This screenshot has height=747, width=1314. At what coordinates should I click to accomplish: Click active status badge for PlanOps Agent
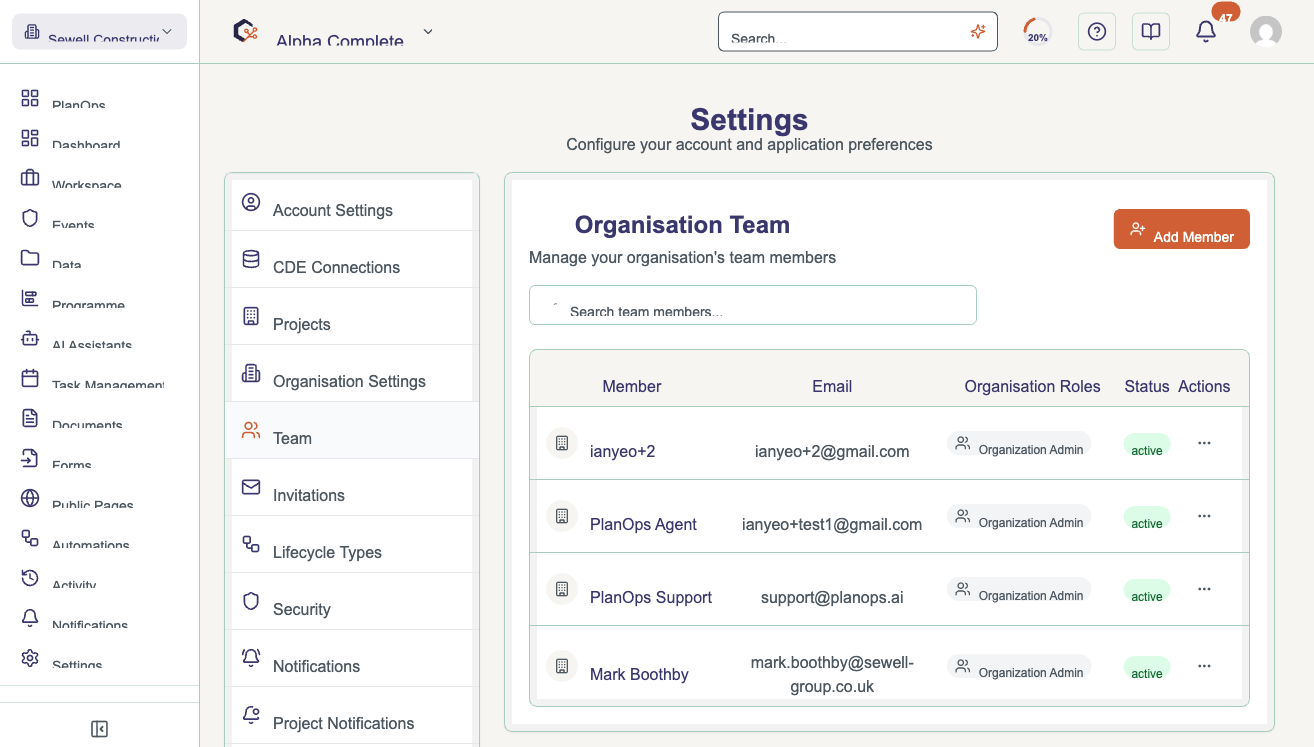pyautogui.click(x=1146, y=518)
